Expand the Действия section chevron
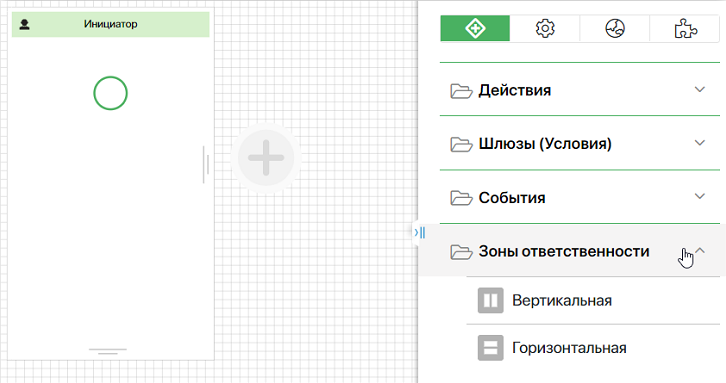This screenshot has height=383, width=726. 700,89
